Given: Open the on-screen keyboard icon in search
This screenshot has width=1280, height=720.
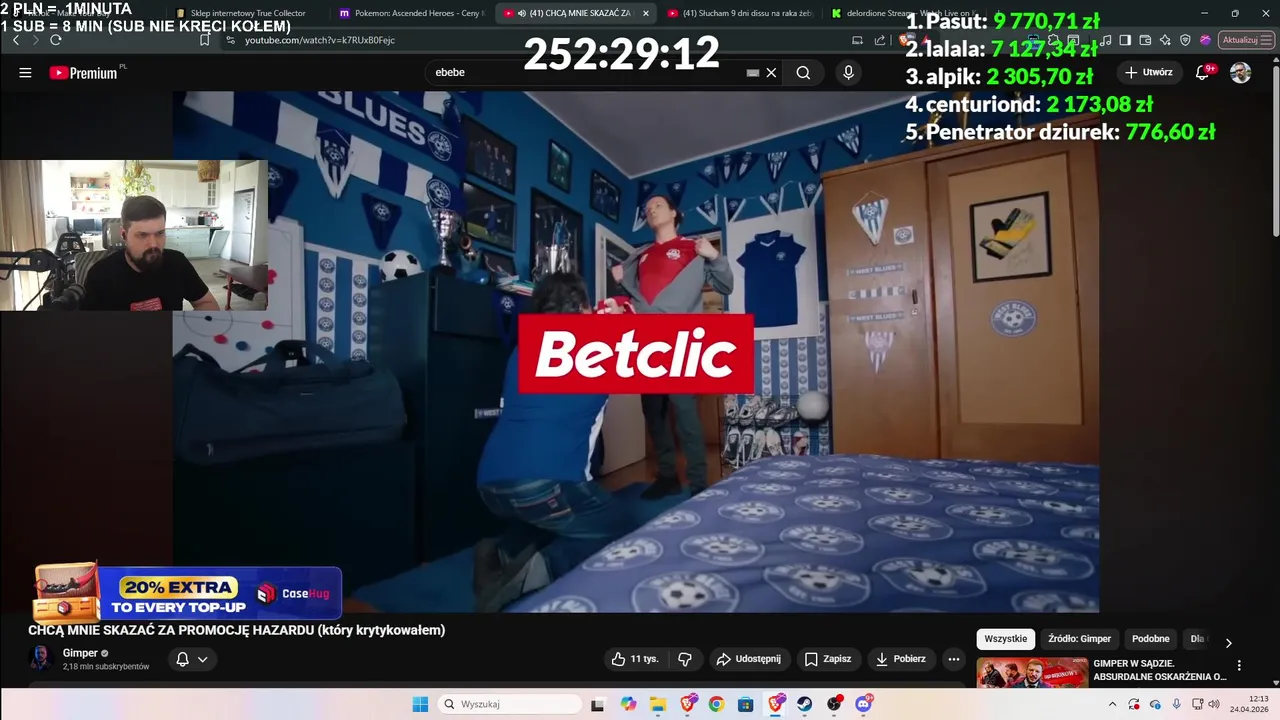Looking at the screenshot, I should click(753, 73).
